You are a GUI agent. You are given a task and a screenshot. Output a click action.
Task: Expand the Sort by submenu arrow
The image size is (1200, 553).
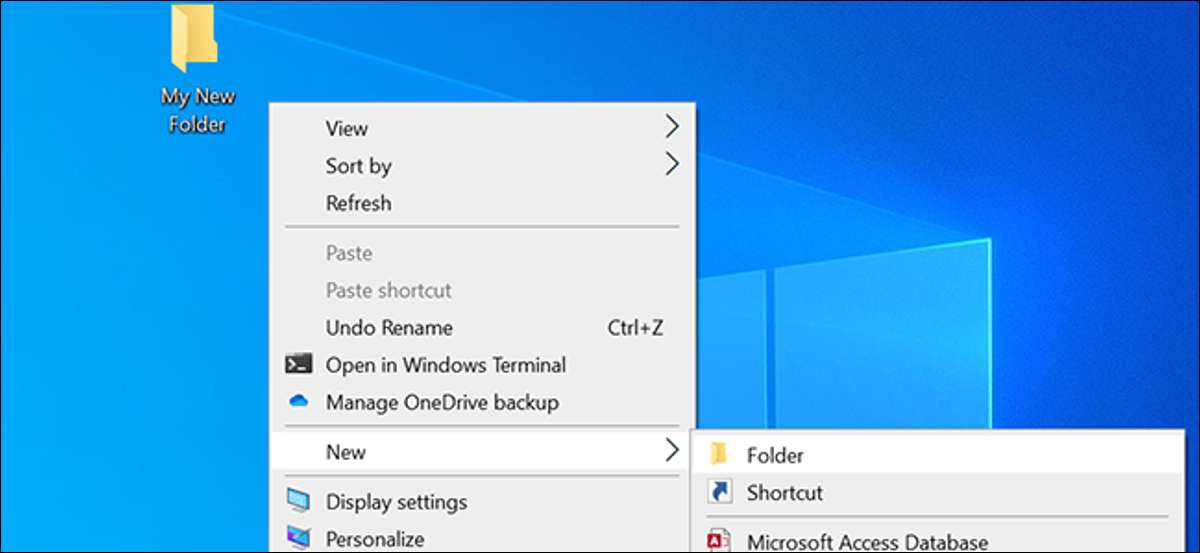(x=672, y=164)
